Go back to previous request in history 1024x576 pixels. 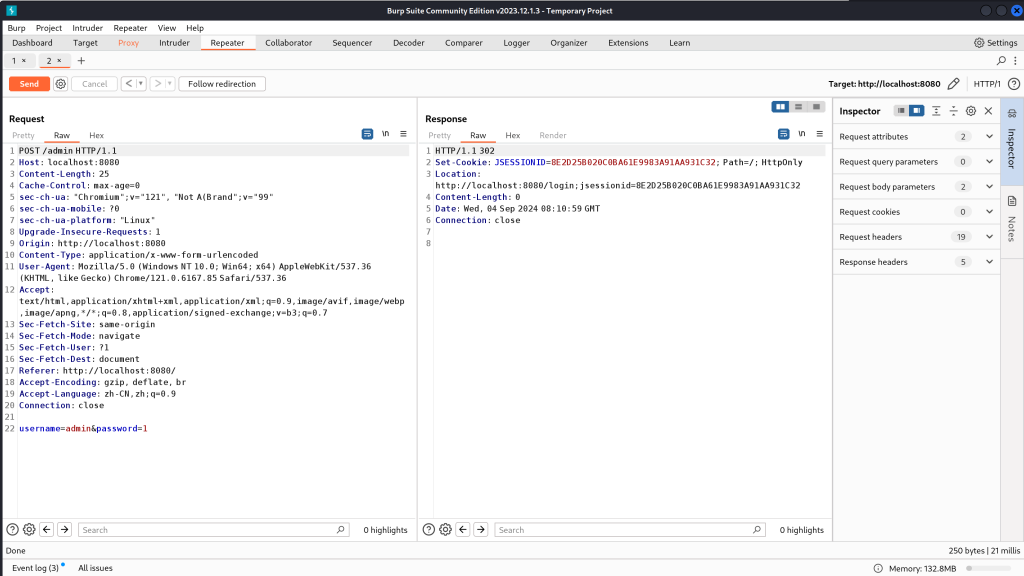click(129, 84)
